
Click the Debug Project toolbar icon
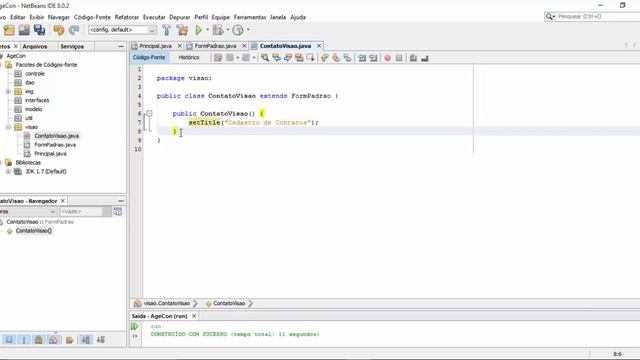tap(218, 30)
